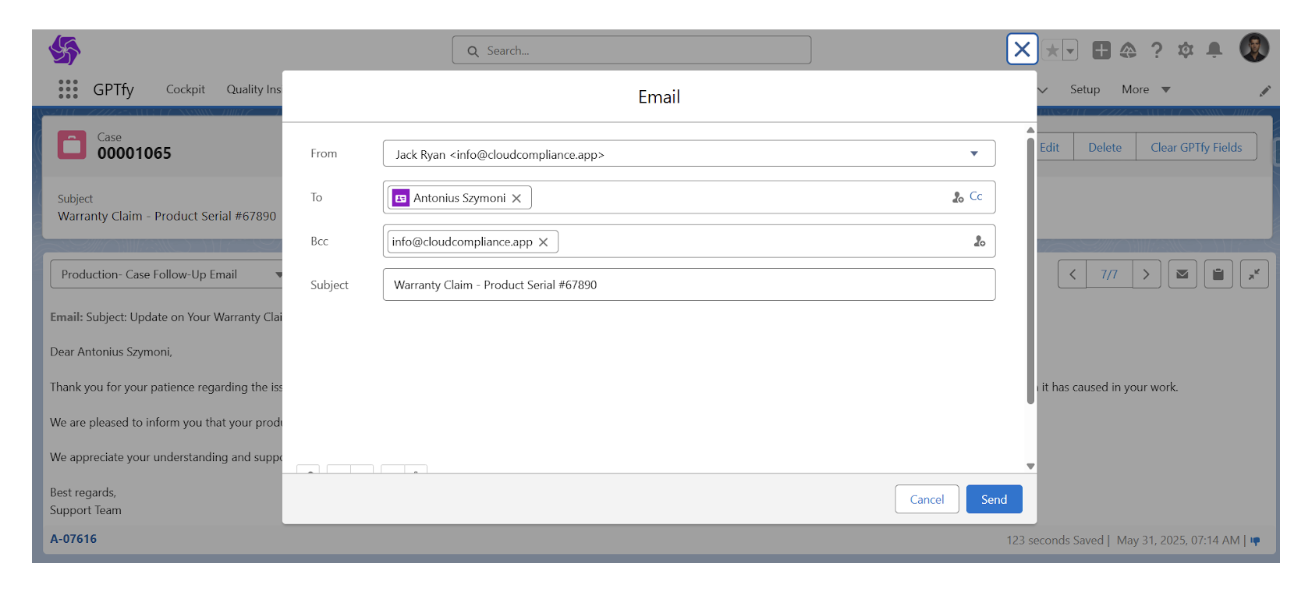Screen dimensions: 1306x614
Task: Remove Antonius Szymoni from the To field
Action: (516, 198)
